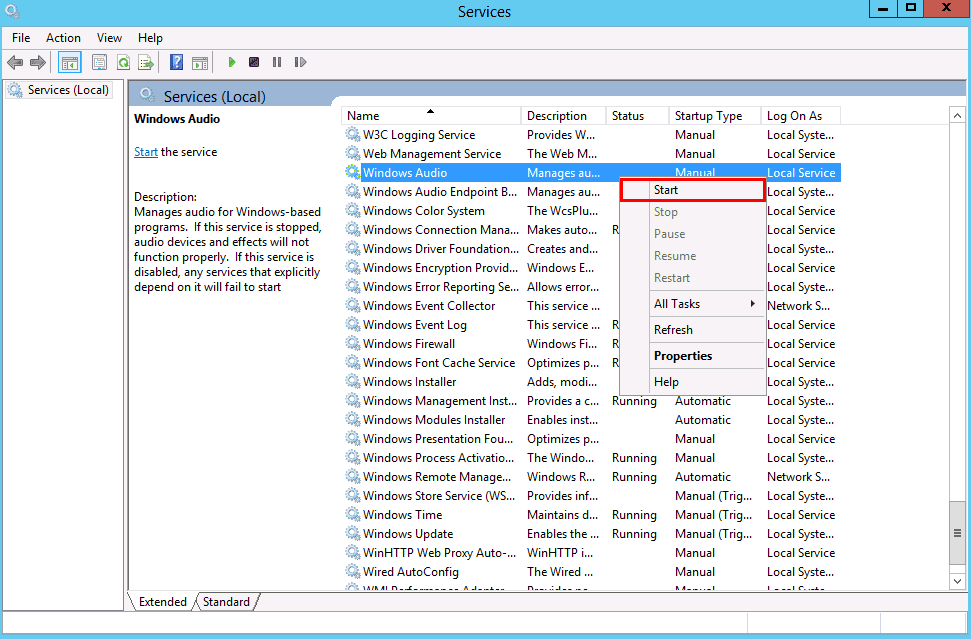The height and width of the screenshot is (639, 971).
Task: Click the Show/Hide Console Tree icon
Action: [x=69, y=62]
